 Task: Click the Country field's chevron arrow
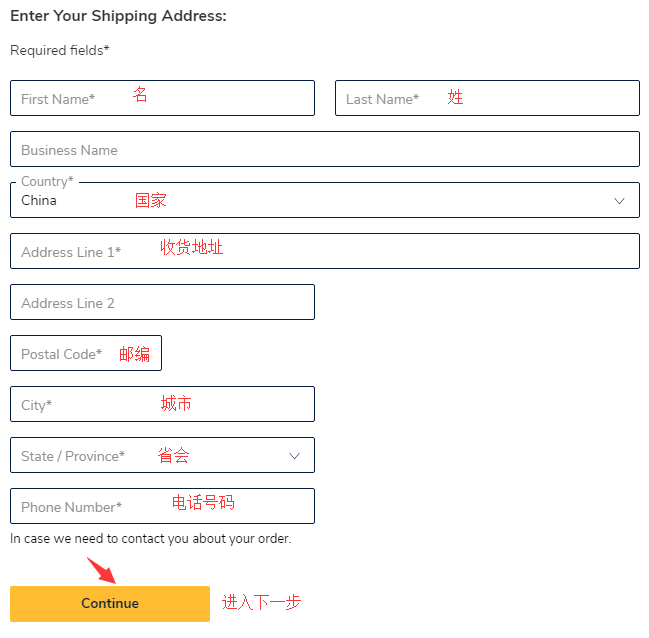tap(619, 201)
